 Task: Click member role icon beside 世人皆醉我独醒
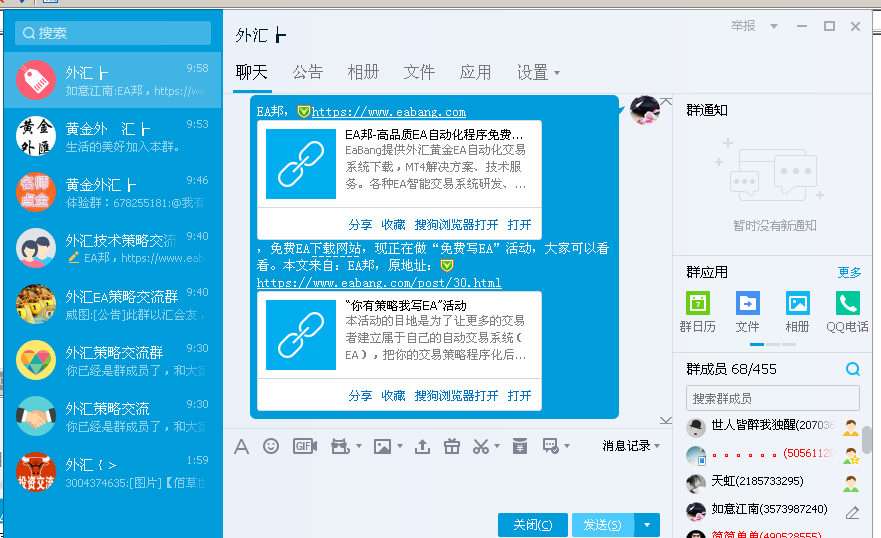point(851,428)
